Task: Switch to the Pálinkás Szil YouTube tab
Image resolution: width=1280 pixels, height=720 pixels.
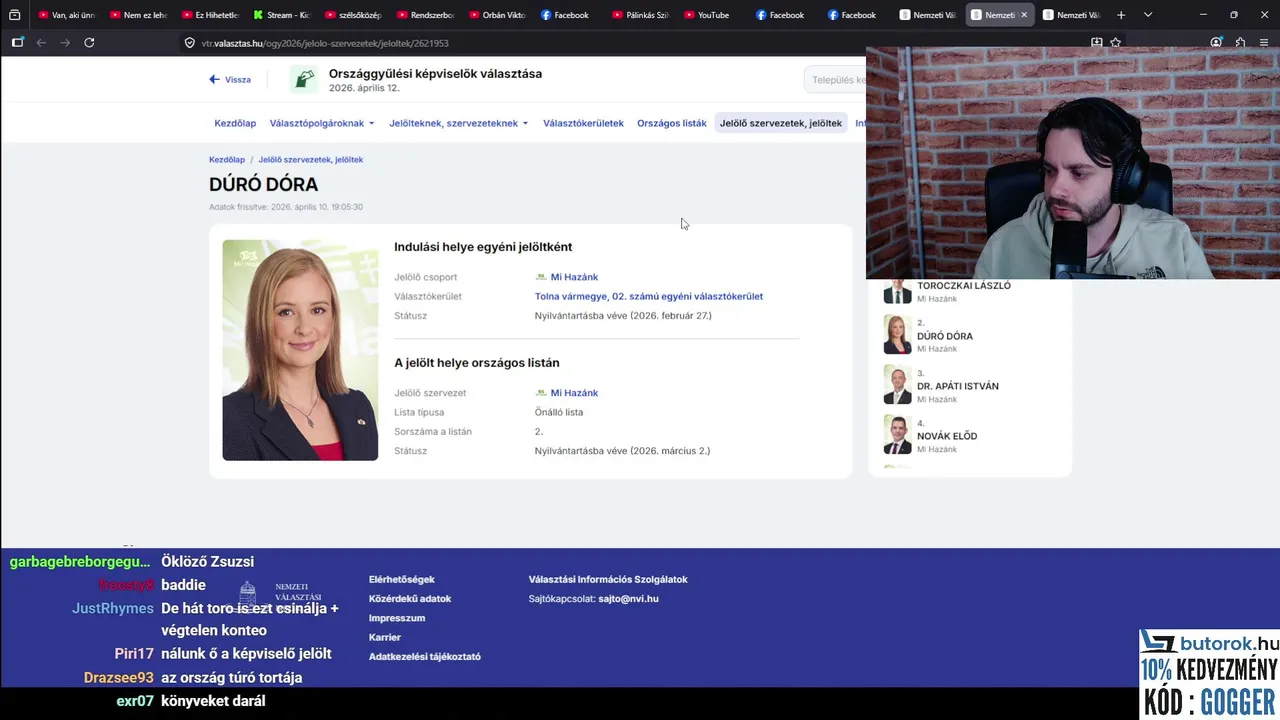Action: [639, 15]
